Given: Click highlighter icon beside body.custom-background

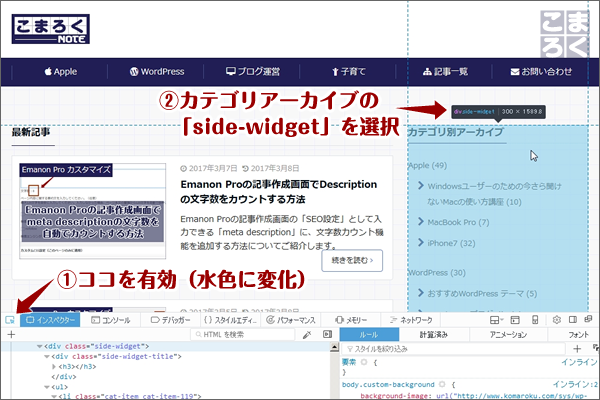Looking at the screenshot, I should 442,384.
